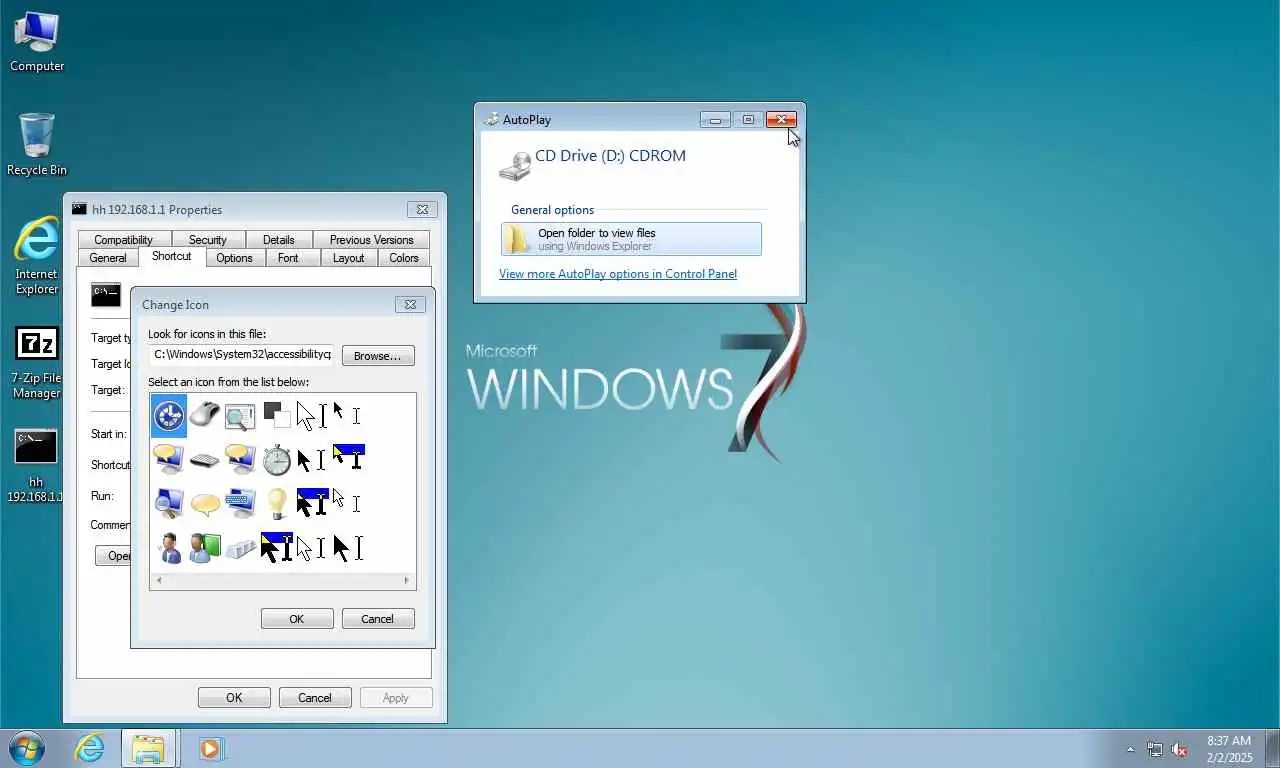Select the 7-Zip File Manager desktop icon
The image size is (1280, 768).
pos(37,362)
